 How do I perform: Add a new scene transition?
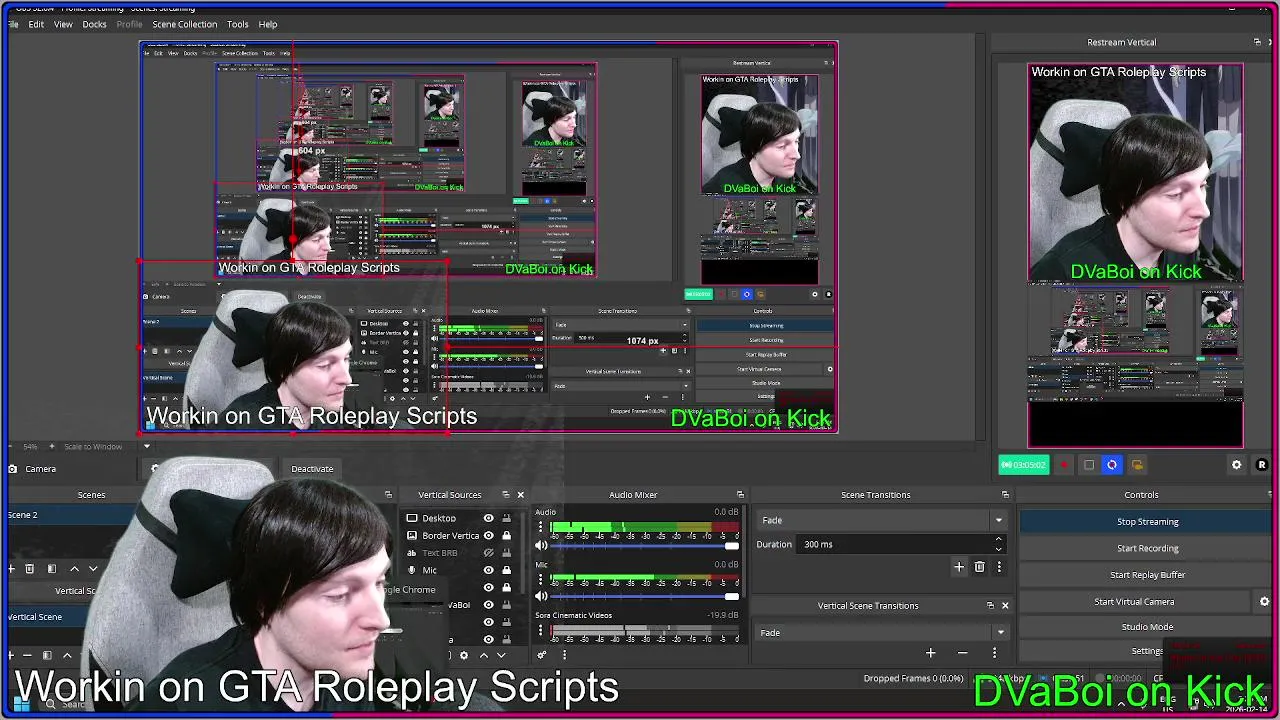(x=959, y=567)
